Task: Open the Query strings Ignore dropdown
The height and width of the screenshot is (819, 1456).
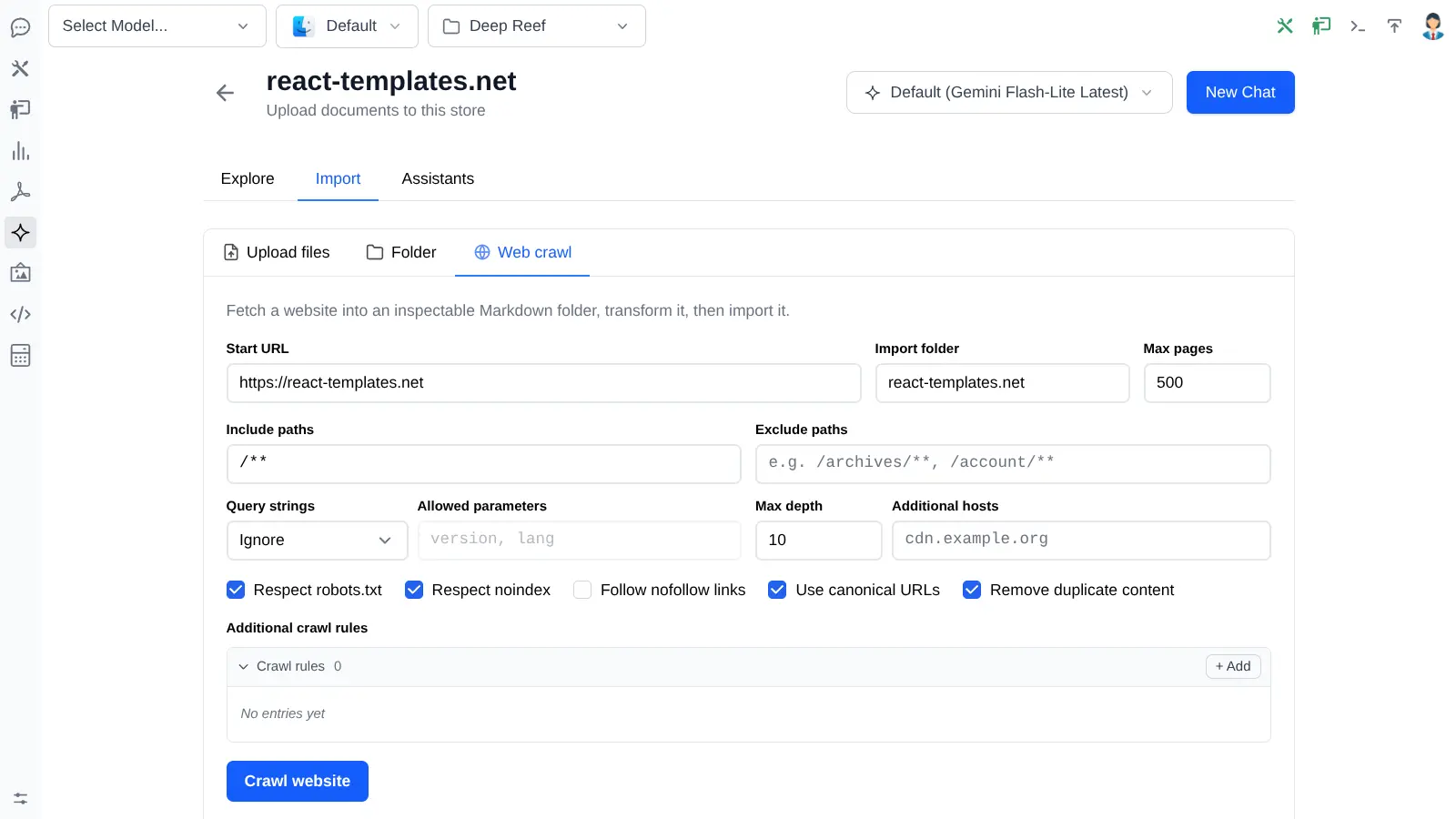Action: point(317,541)
